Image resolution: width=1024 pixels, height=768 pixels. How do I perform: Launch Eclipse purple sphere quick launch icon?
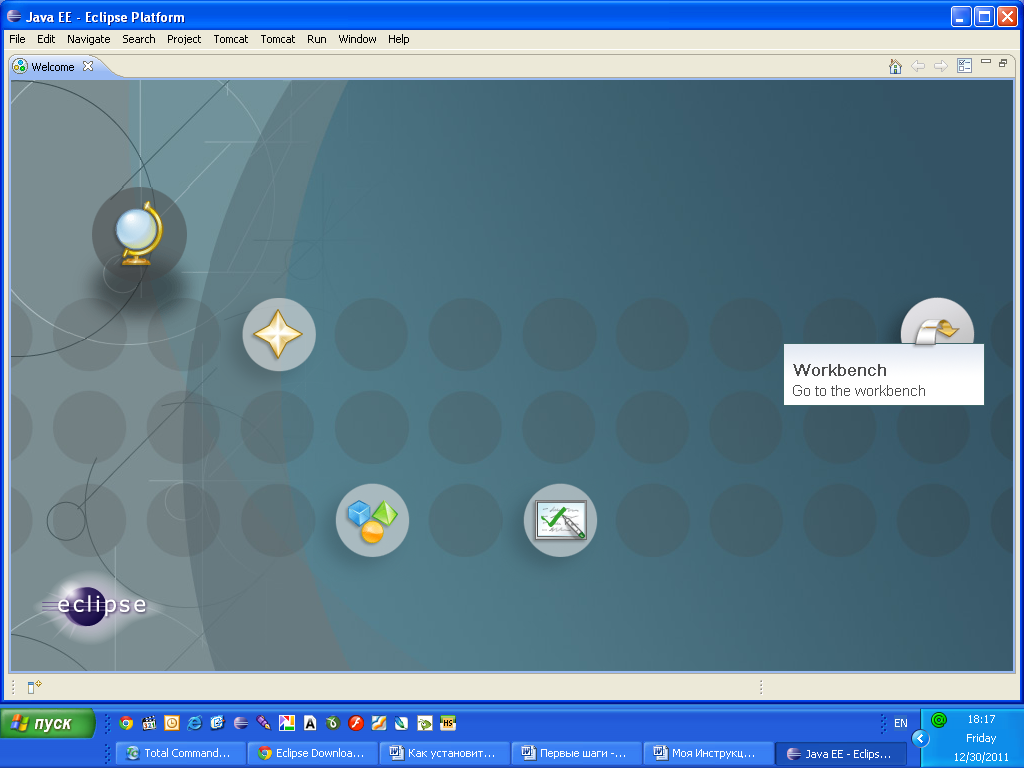pyautogui.click(x=241, y=723)
